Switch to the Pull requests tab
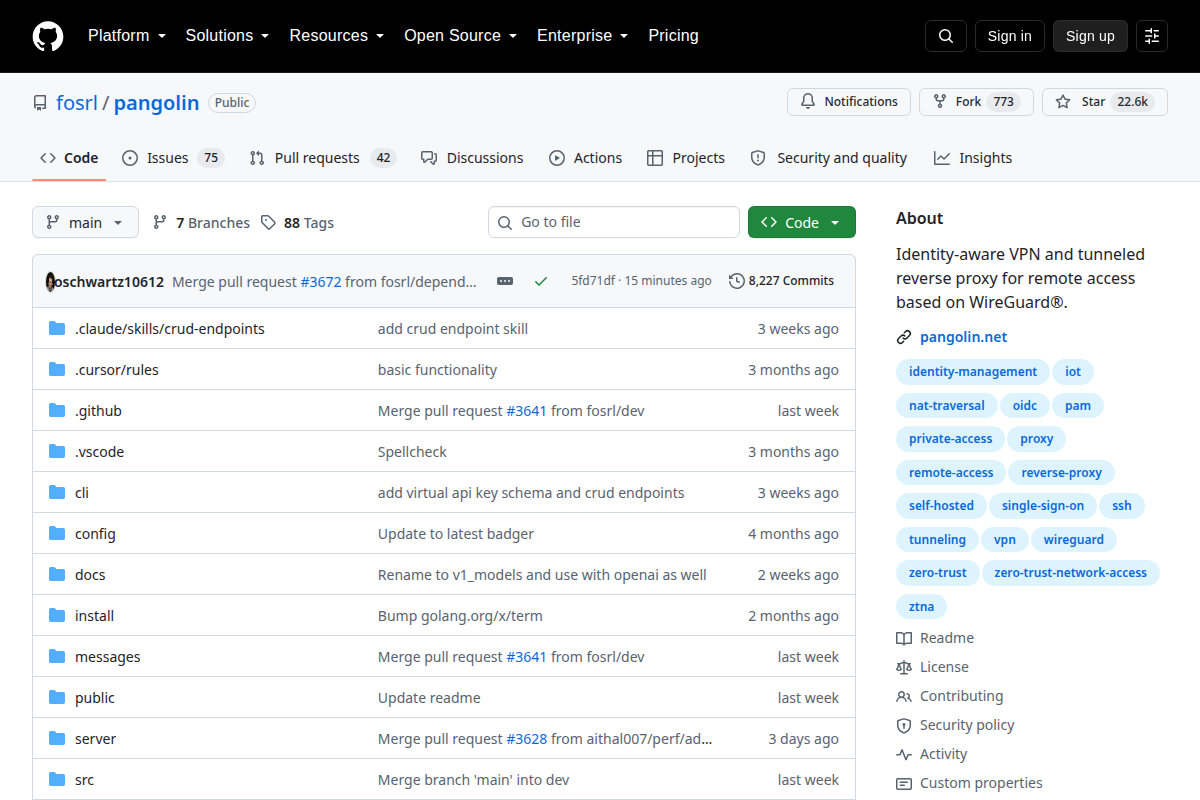 [323, 158]
